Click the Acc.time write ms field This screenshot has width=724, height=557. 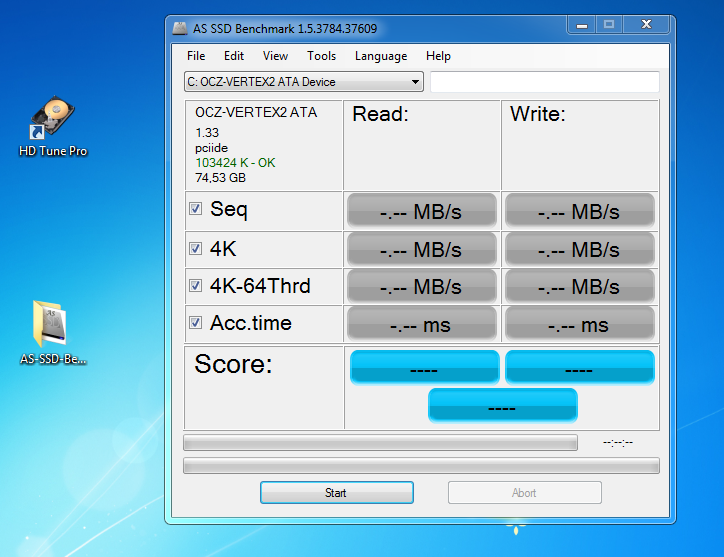click(580, 324)
